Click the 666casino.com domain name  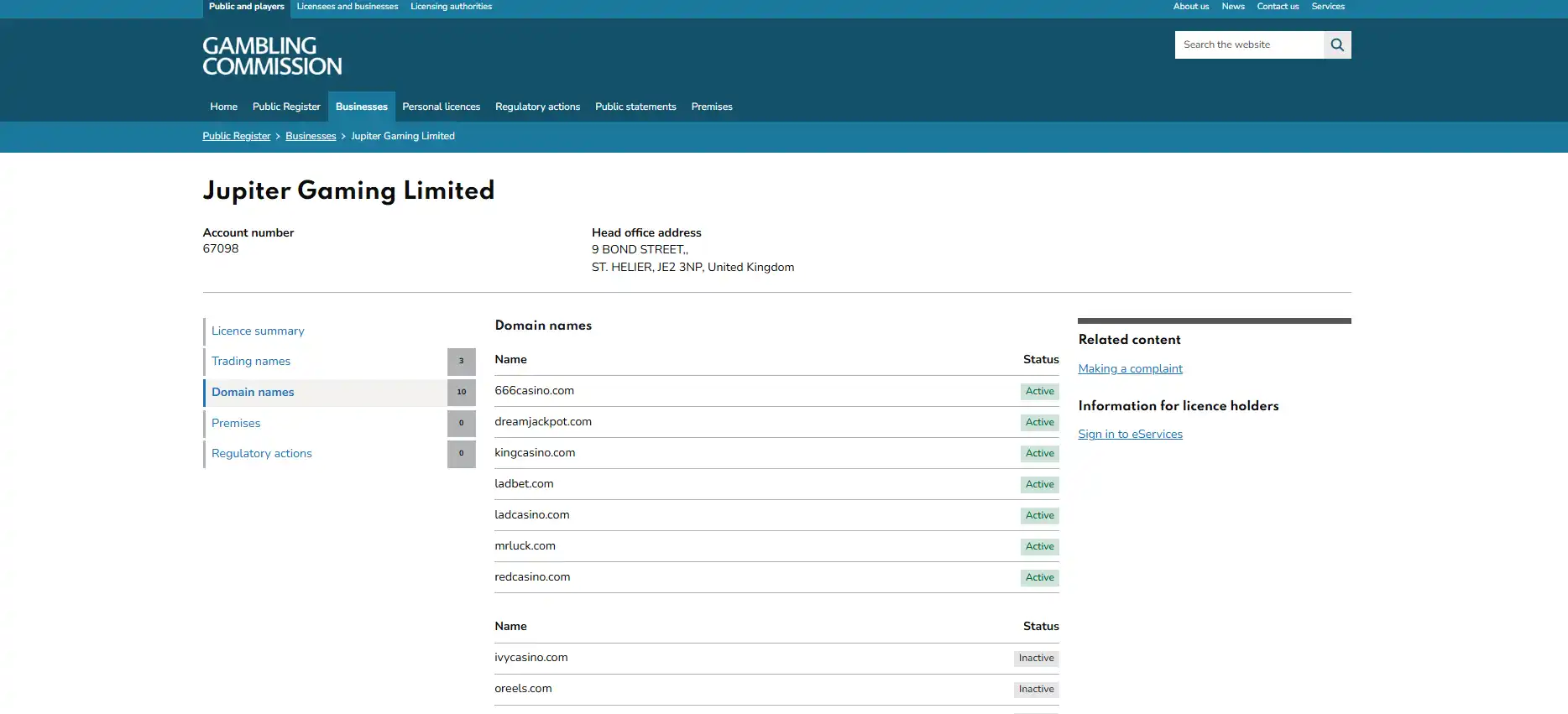tap(535, 391)
